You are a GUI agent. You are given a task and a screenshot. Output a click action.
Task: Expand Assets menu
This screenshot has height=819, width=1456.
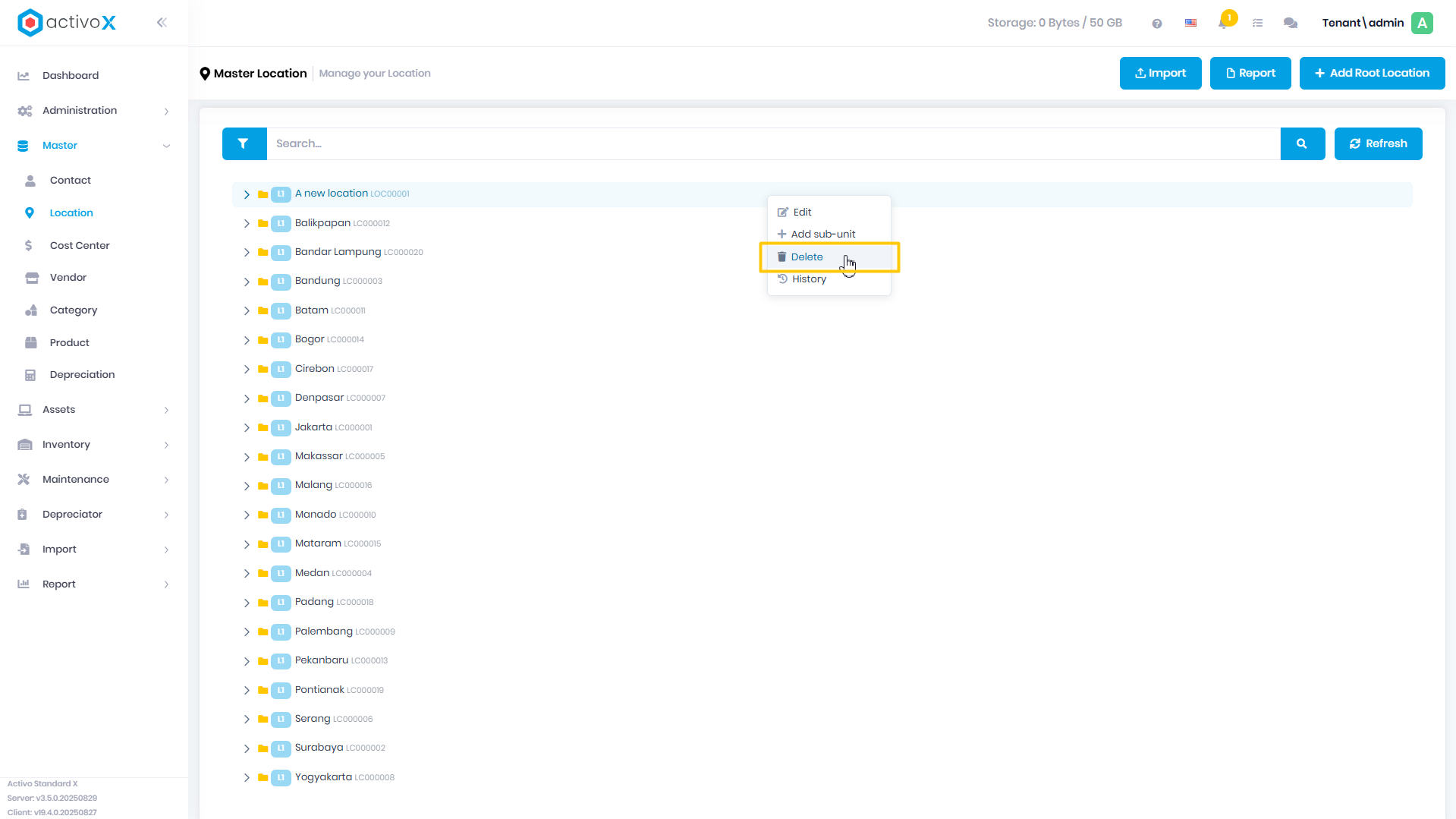point(94,410)
